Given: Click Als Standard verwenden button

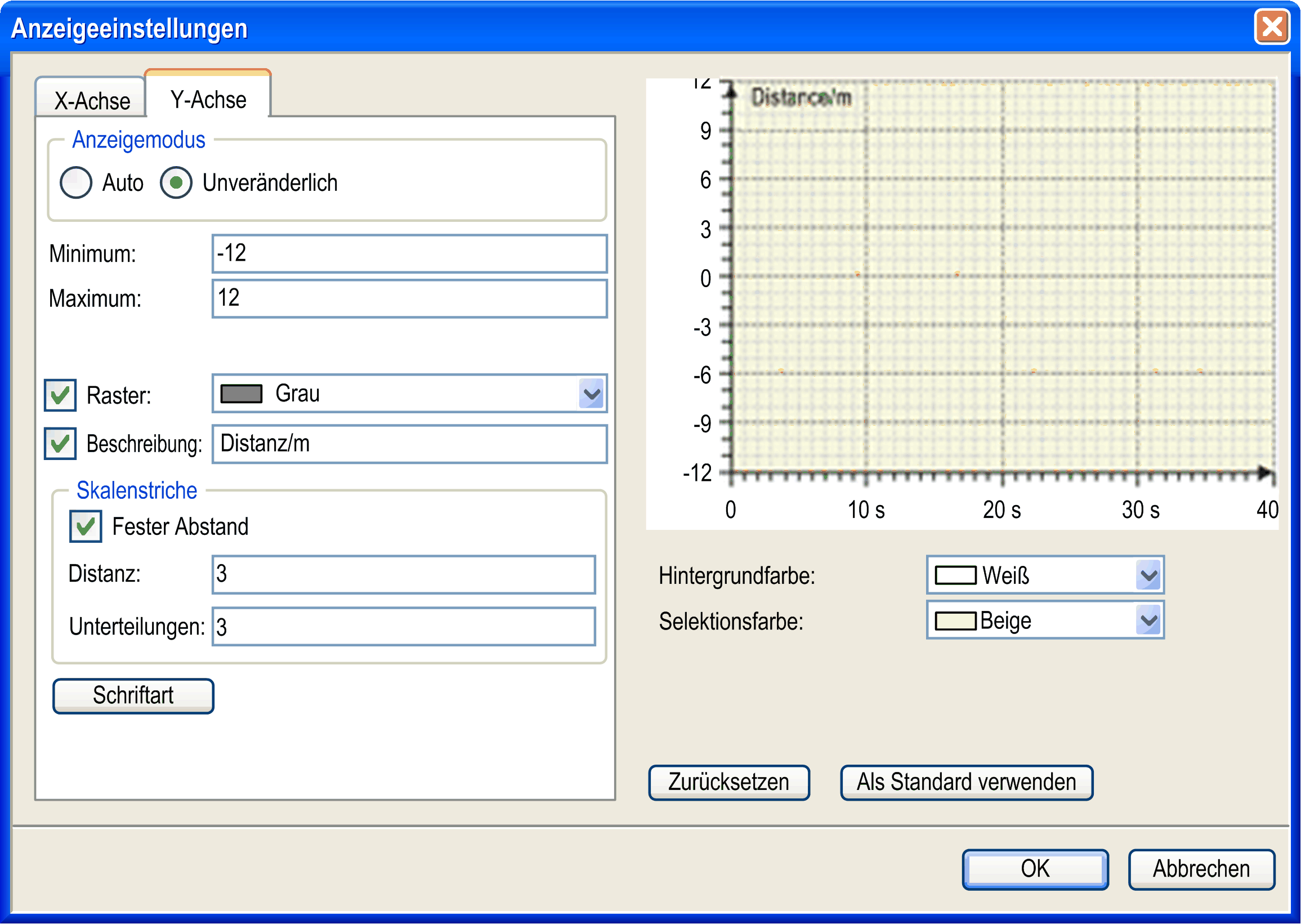Looking at the screenshot, I should [x=967, y=783].
